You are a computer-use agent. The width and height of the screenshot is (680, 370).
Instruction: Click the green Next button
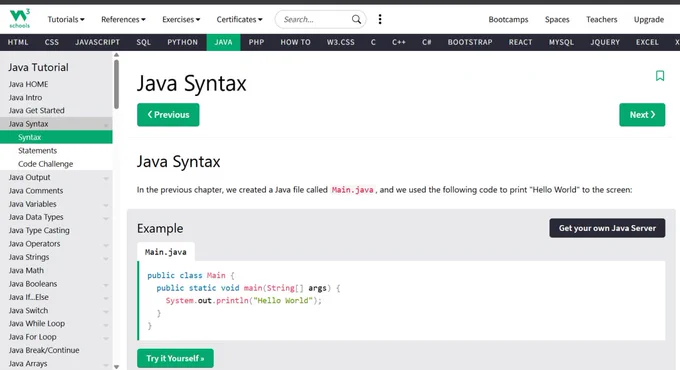point(642,115)
